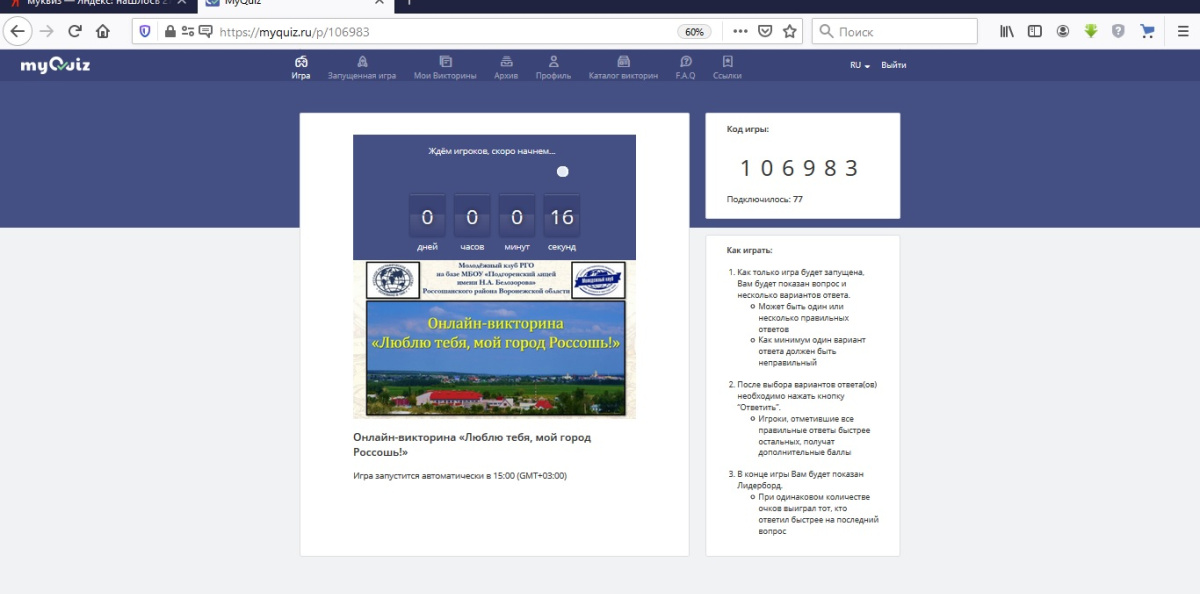This screenshot has height=594, width=1200.
Task: Open the Игра section
Action: click(x=301, y=68)
